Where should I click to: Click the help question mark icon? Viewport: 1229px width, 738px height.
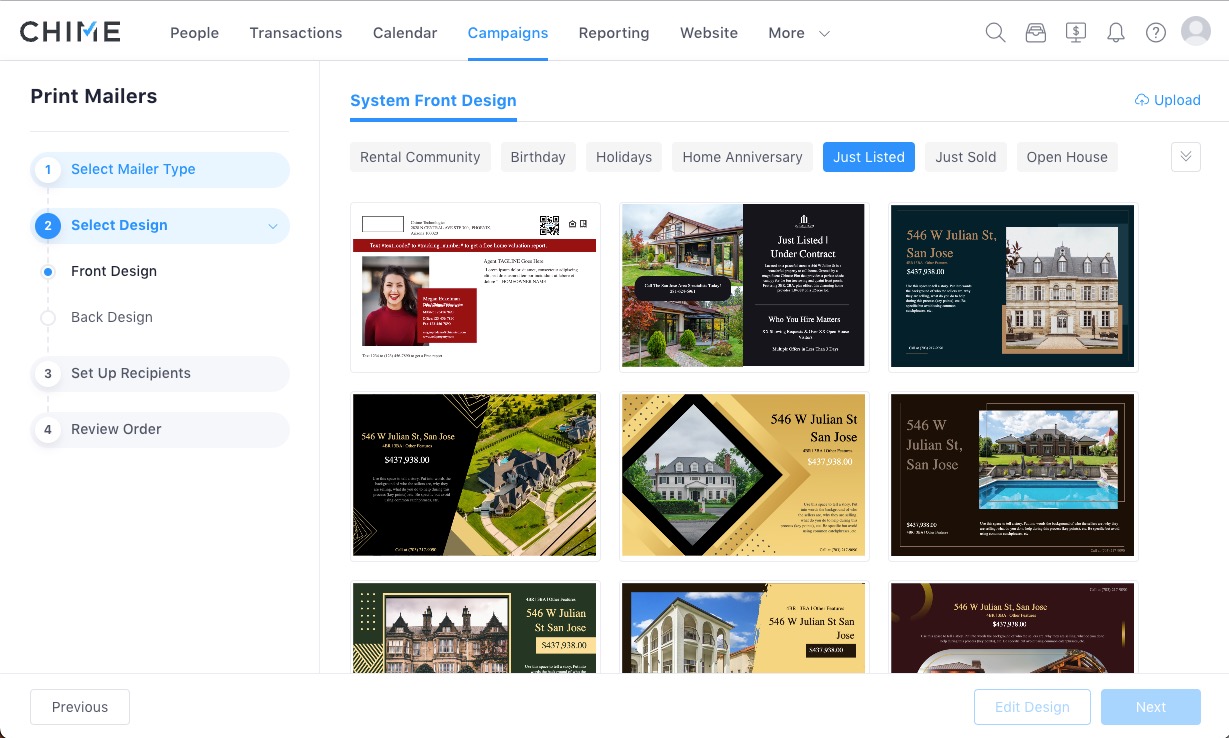coord(1156,32)
